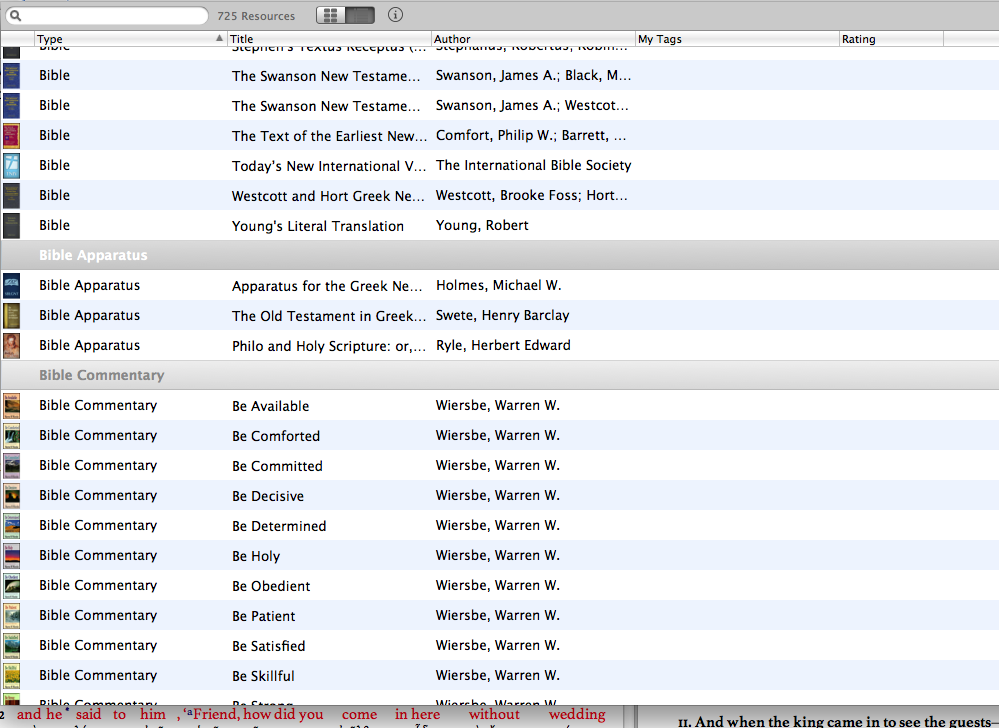The image size is (999, 728).
Task: Select Text of the Earliest New cover icon
Action: click(x=11, y=136)
